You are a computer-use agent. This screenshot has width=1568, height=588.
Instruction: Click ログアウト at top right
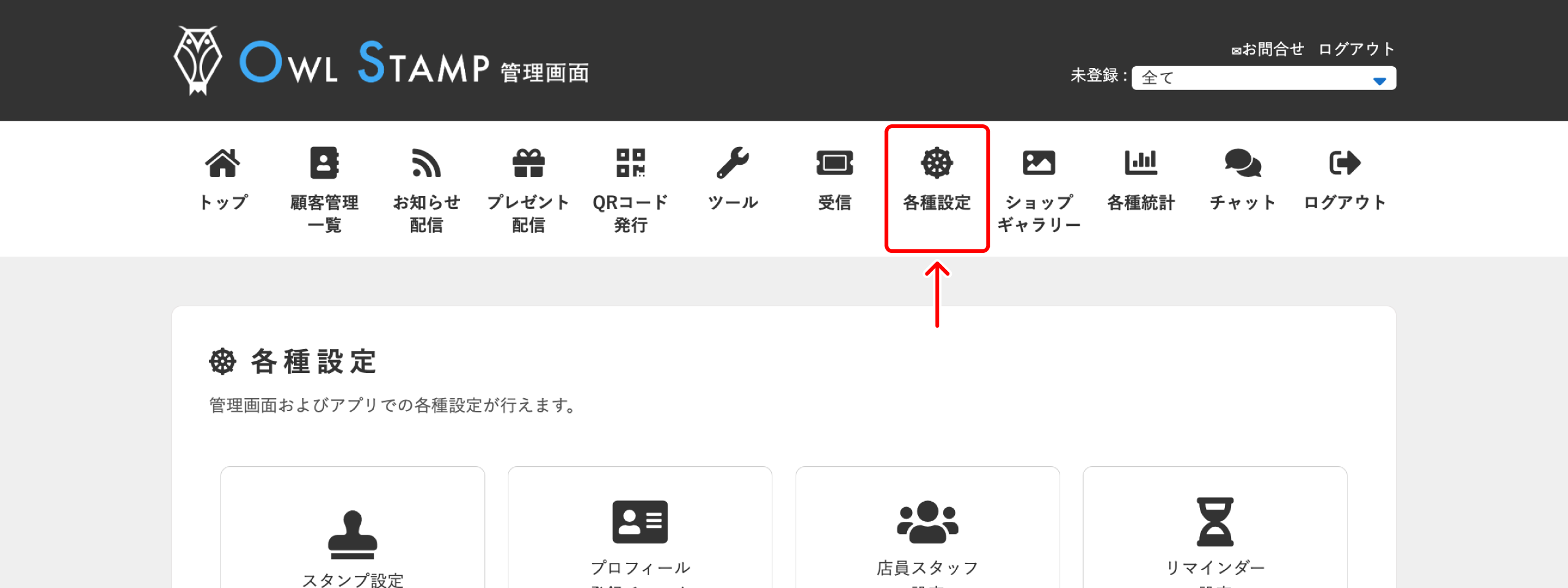pos(1355,49)
